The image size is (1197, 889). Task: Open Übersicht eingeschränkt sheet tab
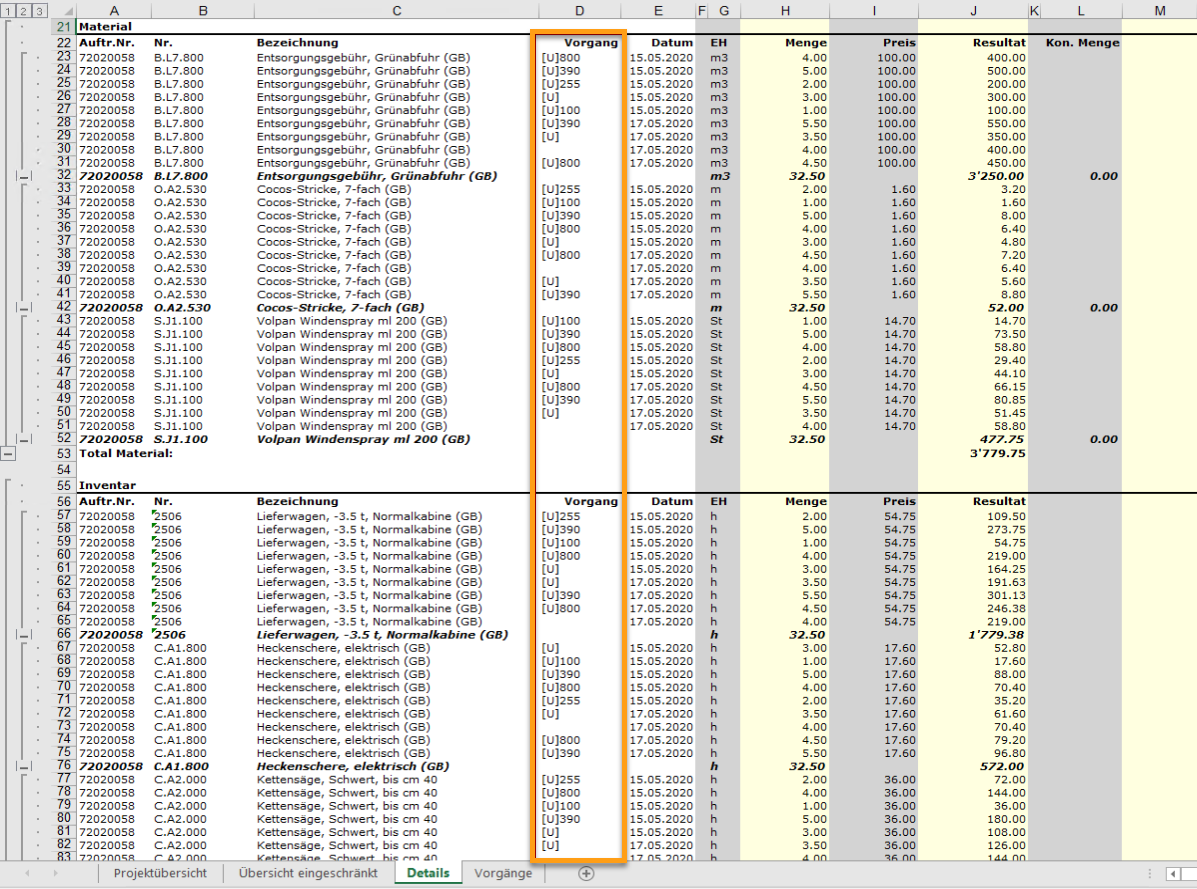coord(308,873)
